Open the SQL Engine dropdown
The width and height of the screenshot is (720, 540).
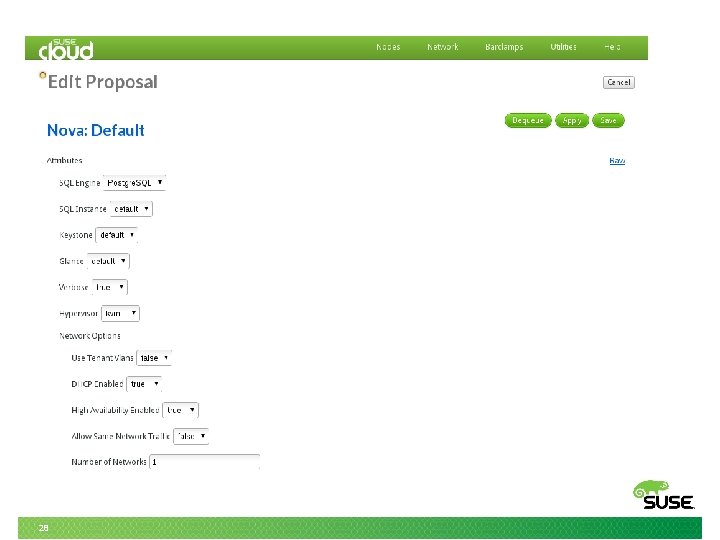point(134,183)
